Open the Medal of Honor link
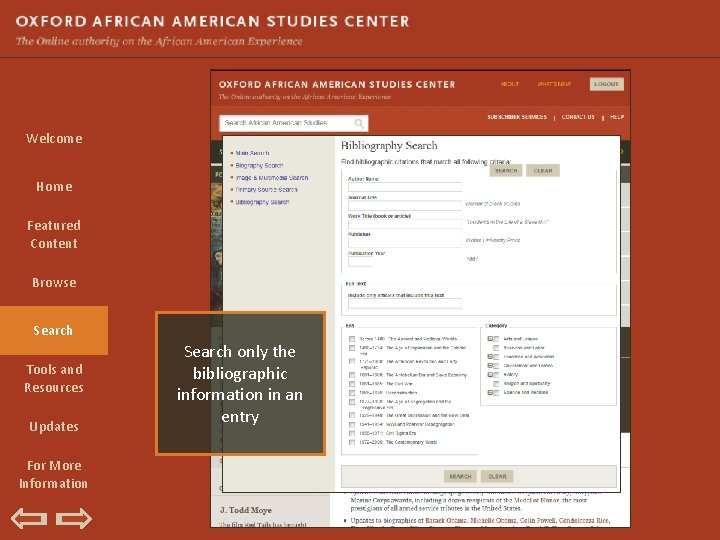Image resolution: width=720 pixels, height=540 pixels. (536, 501)
